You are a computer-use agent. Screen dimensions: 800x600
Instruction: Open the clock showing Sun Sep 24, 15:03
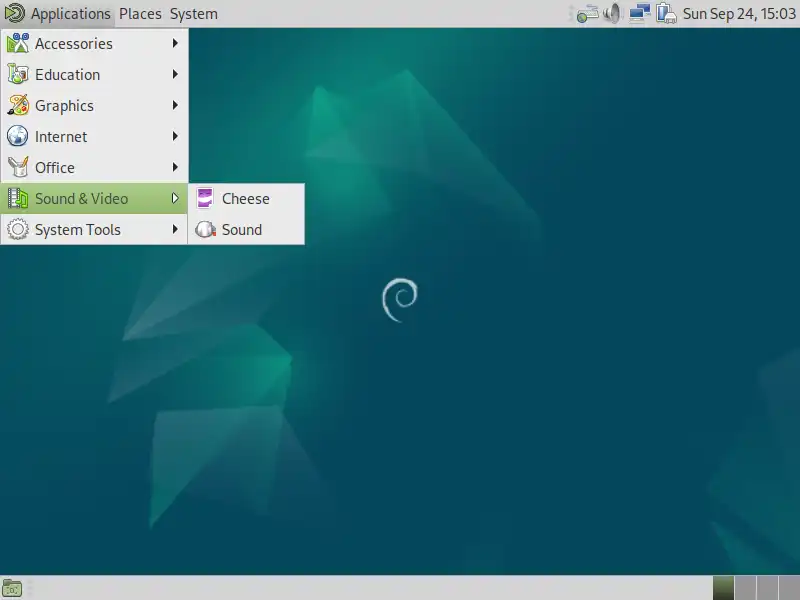[x=739, y=14]
